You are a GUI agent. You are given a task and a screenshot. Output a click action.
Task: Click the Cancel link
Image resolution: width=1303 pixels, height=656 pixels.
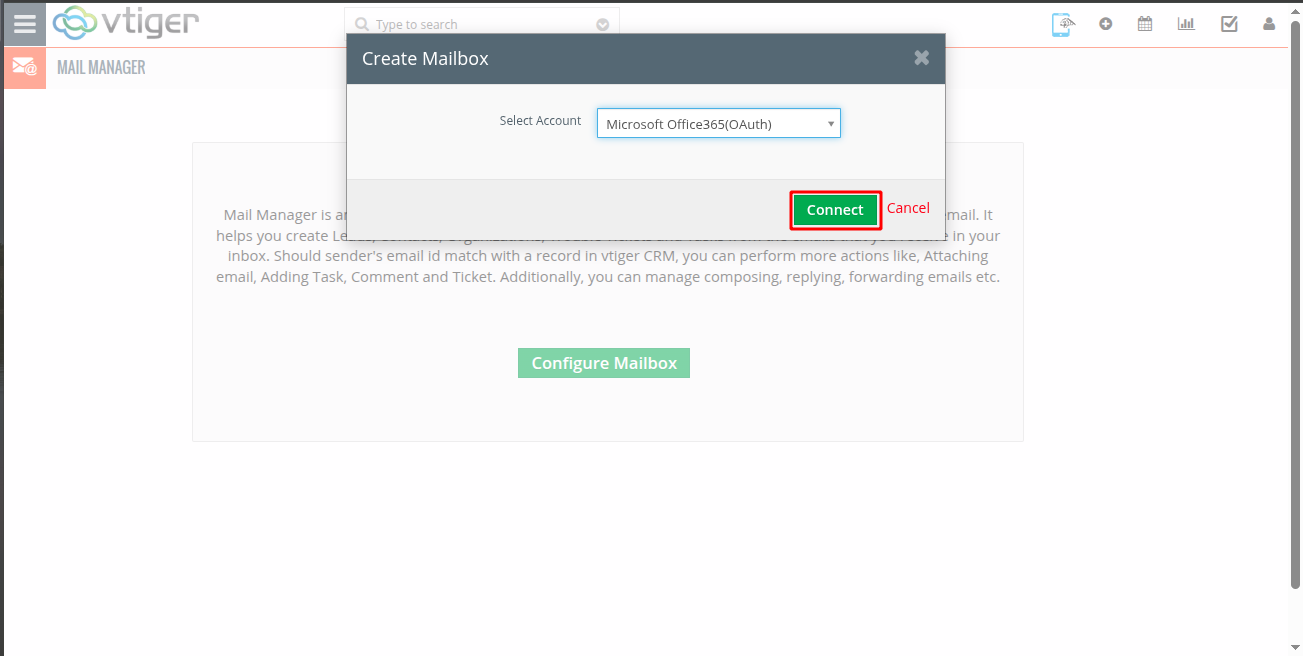point(908,208)
